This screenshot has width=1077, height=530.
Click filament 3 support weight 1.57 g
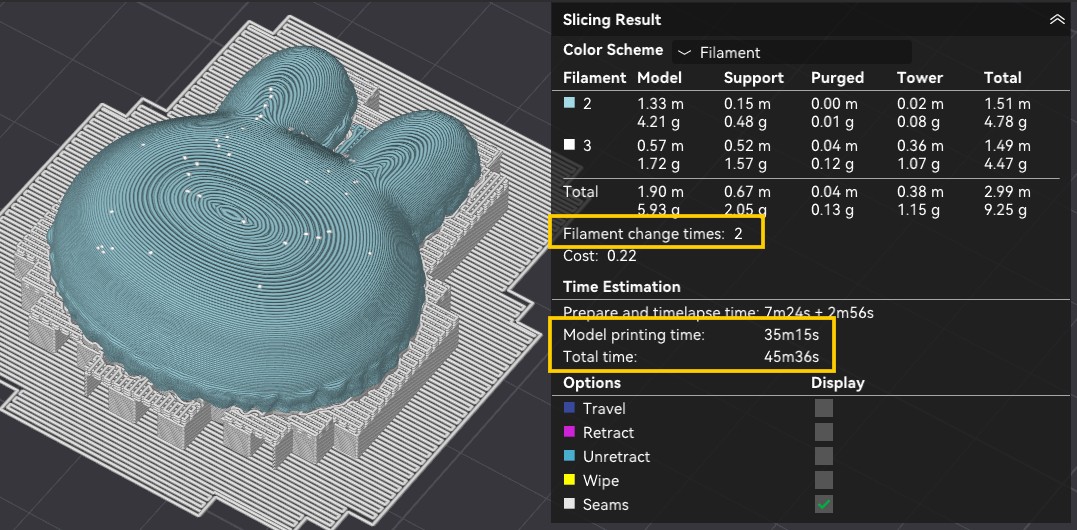[x=745, y=165]
